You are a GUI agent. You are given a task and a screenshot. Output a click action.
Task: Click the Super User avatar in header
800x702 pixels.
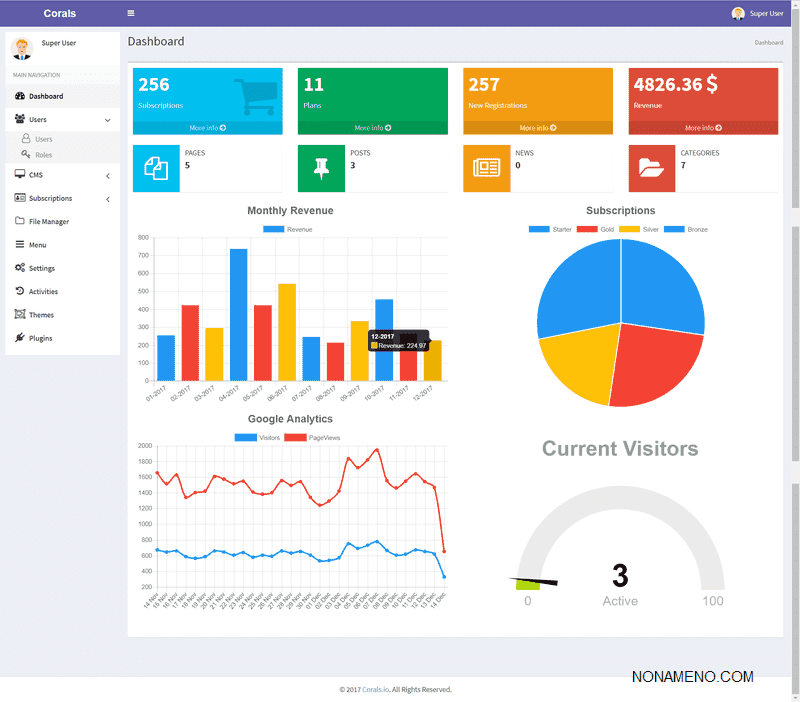coord(738,13)
